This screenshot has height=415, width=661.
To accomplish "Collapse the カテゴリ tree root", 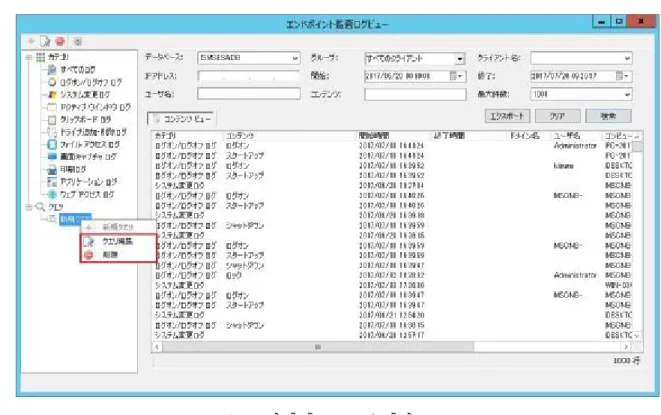I will point(29,57).
